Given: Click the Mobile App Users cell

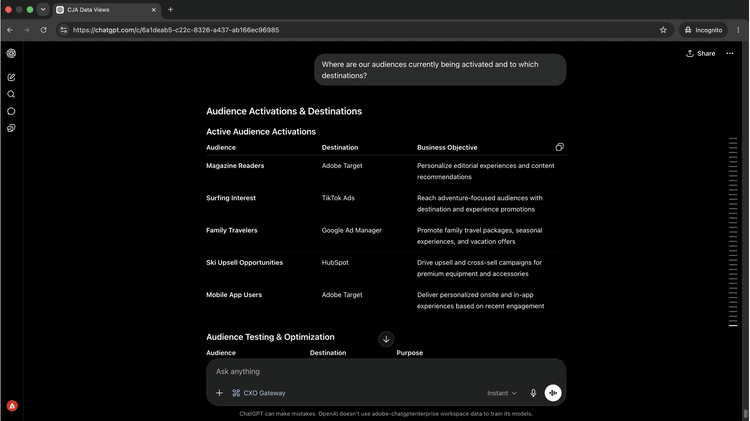Looking at the screenshot, I should click(x=234, y=295).
